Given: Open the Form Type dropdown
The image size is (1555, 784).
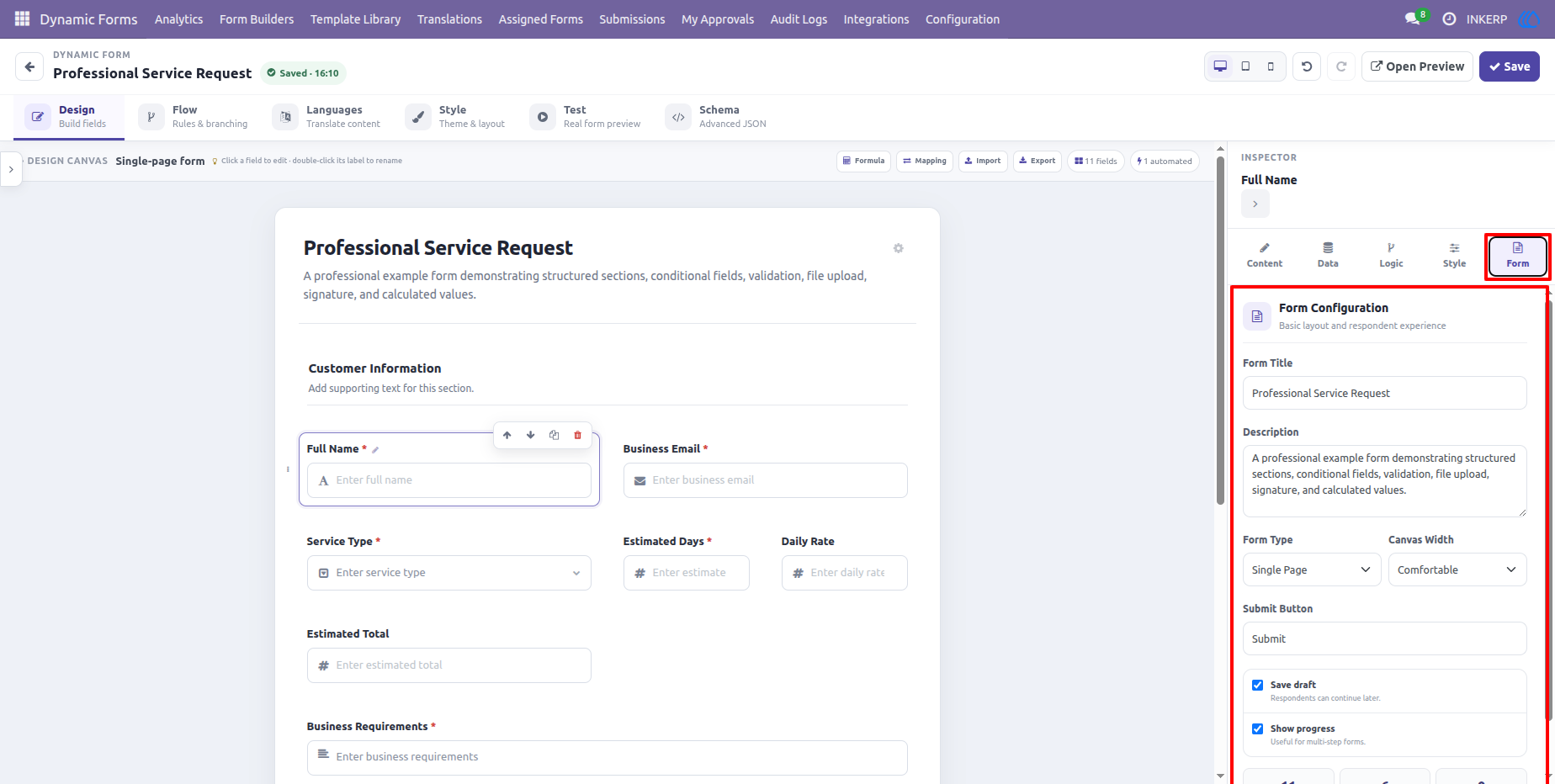Looking at the screenshot, I should (x=1312, y=569).
